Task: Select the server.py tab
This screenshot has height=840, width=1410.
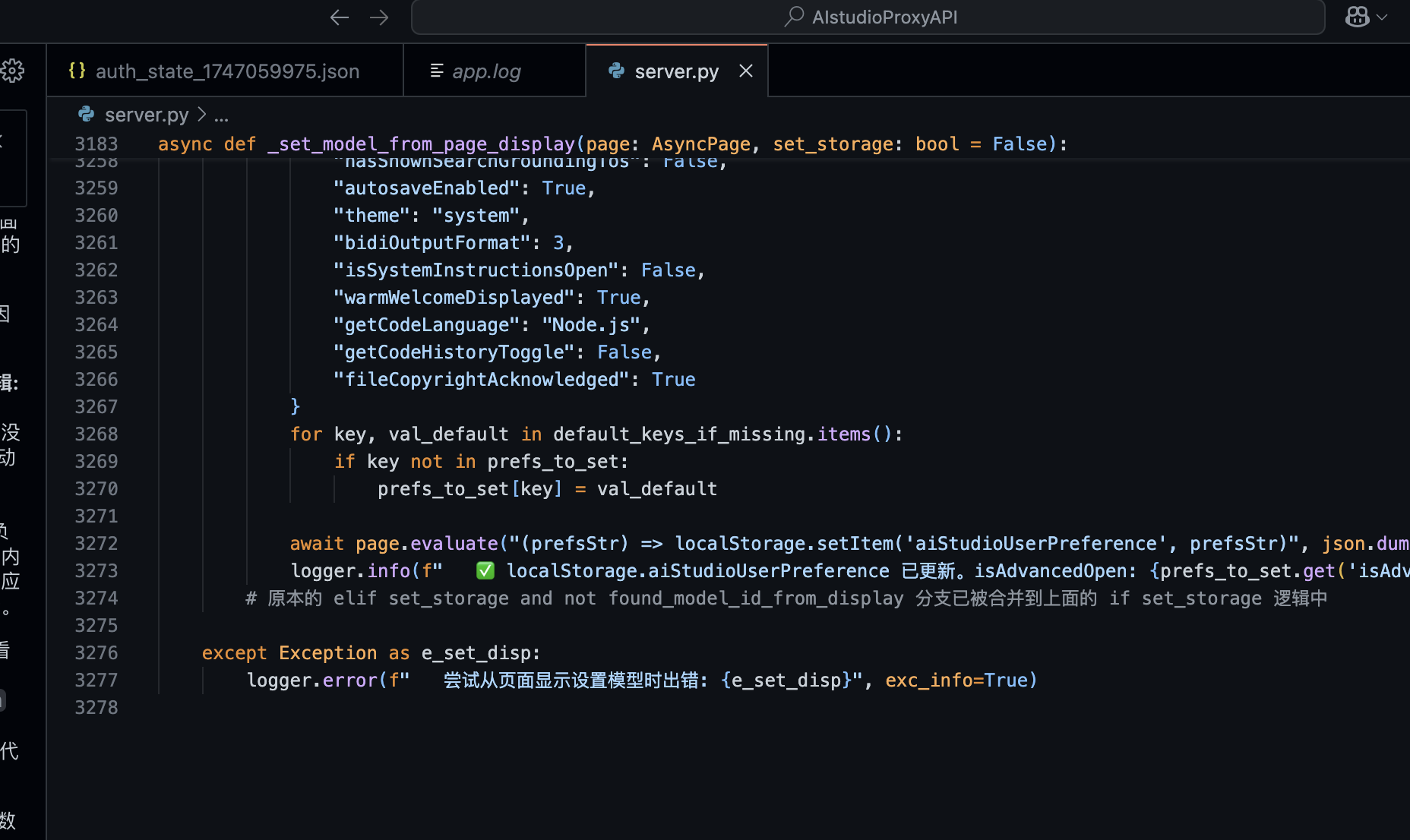Action: tap(676, 71)
